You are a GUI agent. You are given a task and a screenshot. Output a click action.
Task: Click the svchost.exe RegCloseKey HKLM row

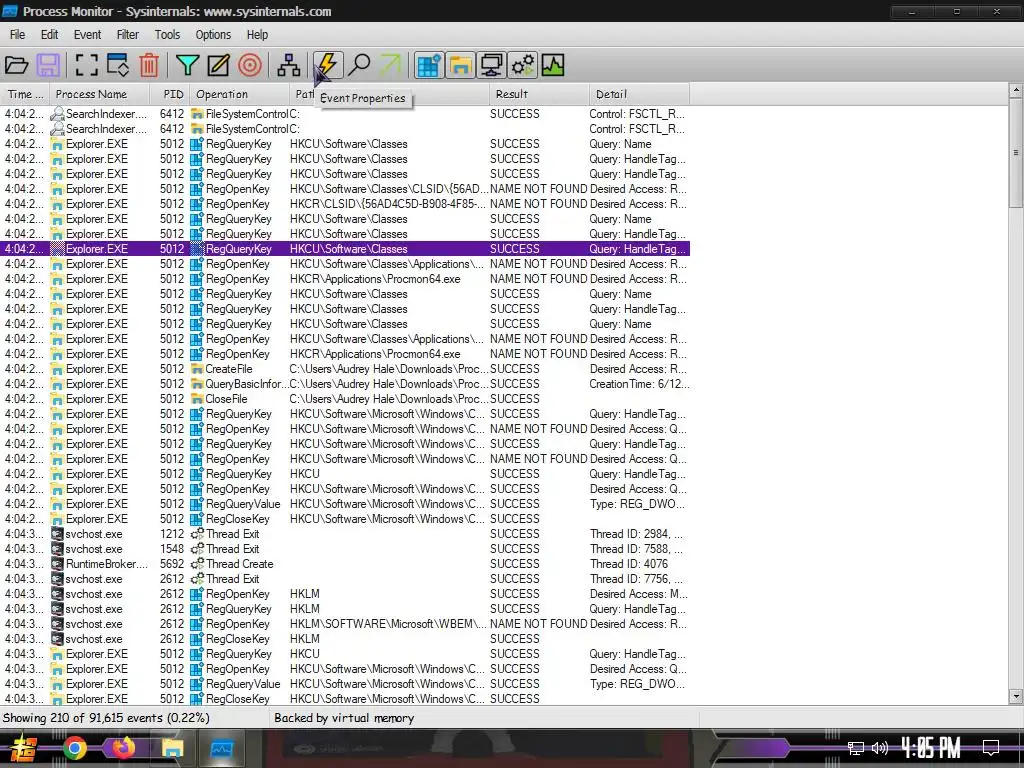[x=345, y=639]
